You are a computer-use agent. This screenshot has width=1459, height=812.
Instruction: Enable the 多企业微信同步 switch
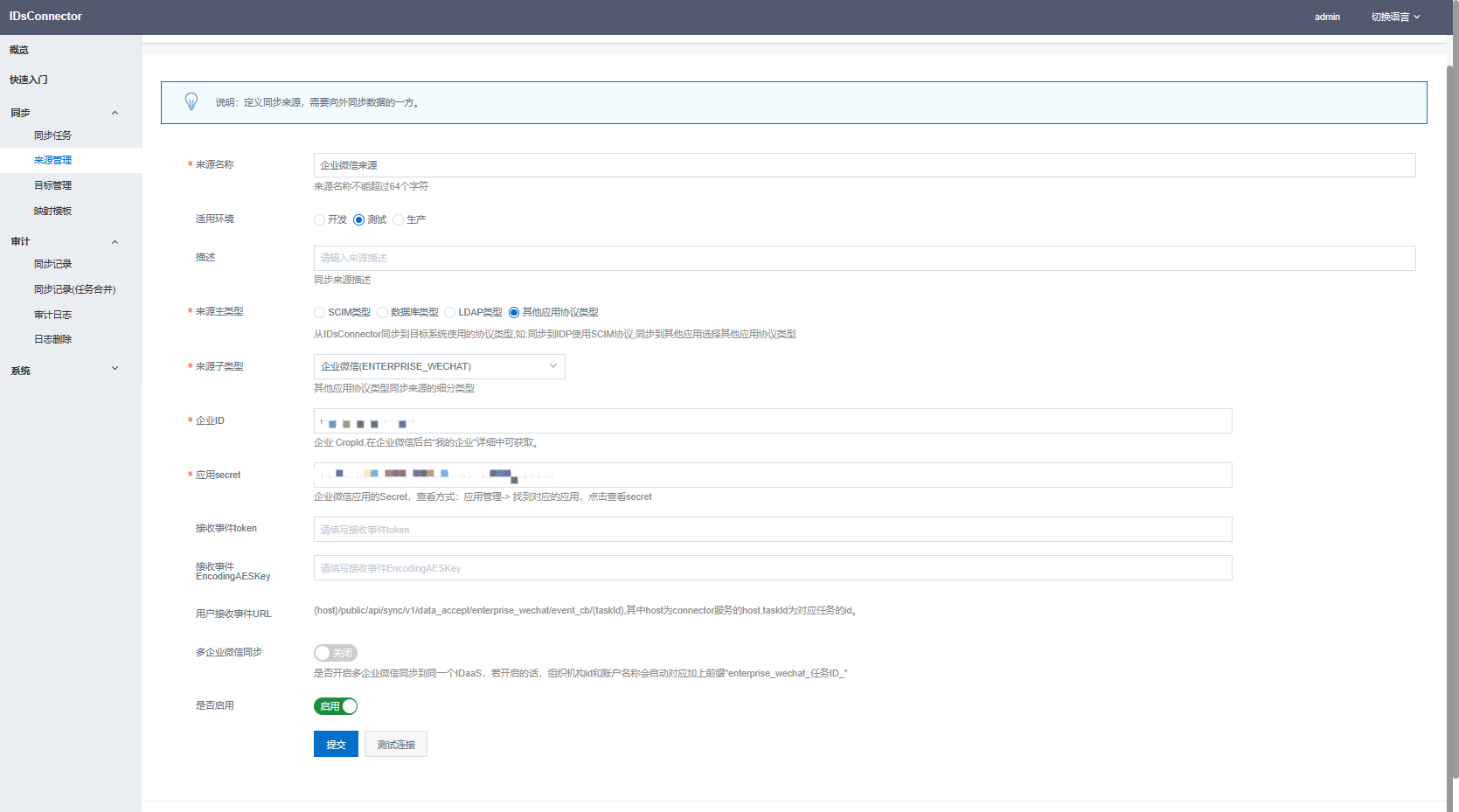[x=336, y=653]
